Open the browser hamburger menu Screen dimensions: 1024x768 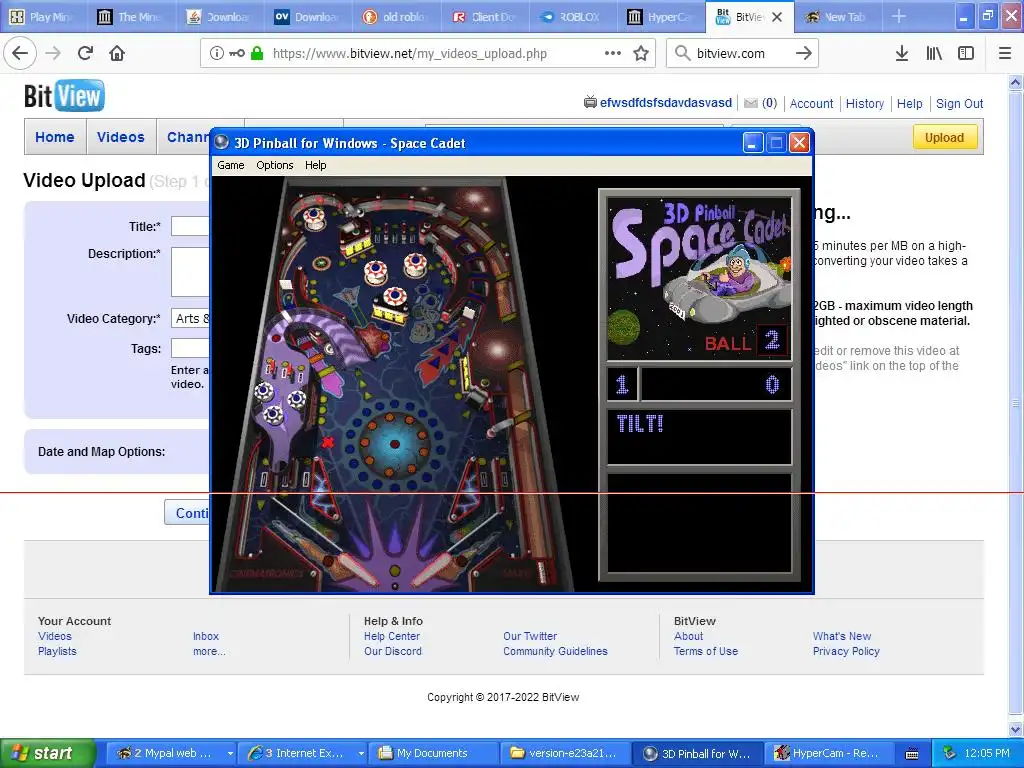pyautogui.click(x=1005, y=54)
